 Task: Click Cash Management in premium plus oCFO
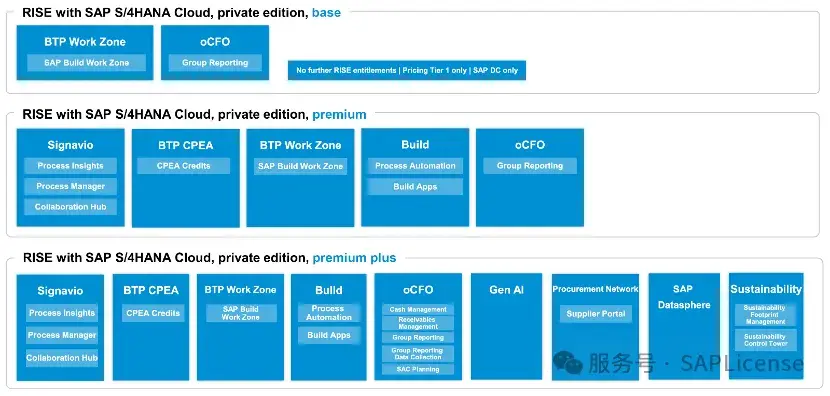point(418,309)
